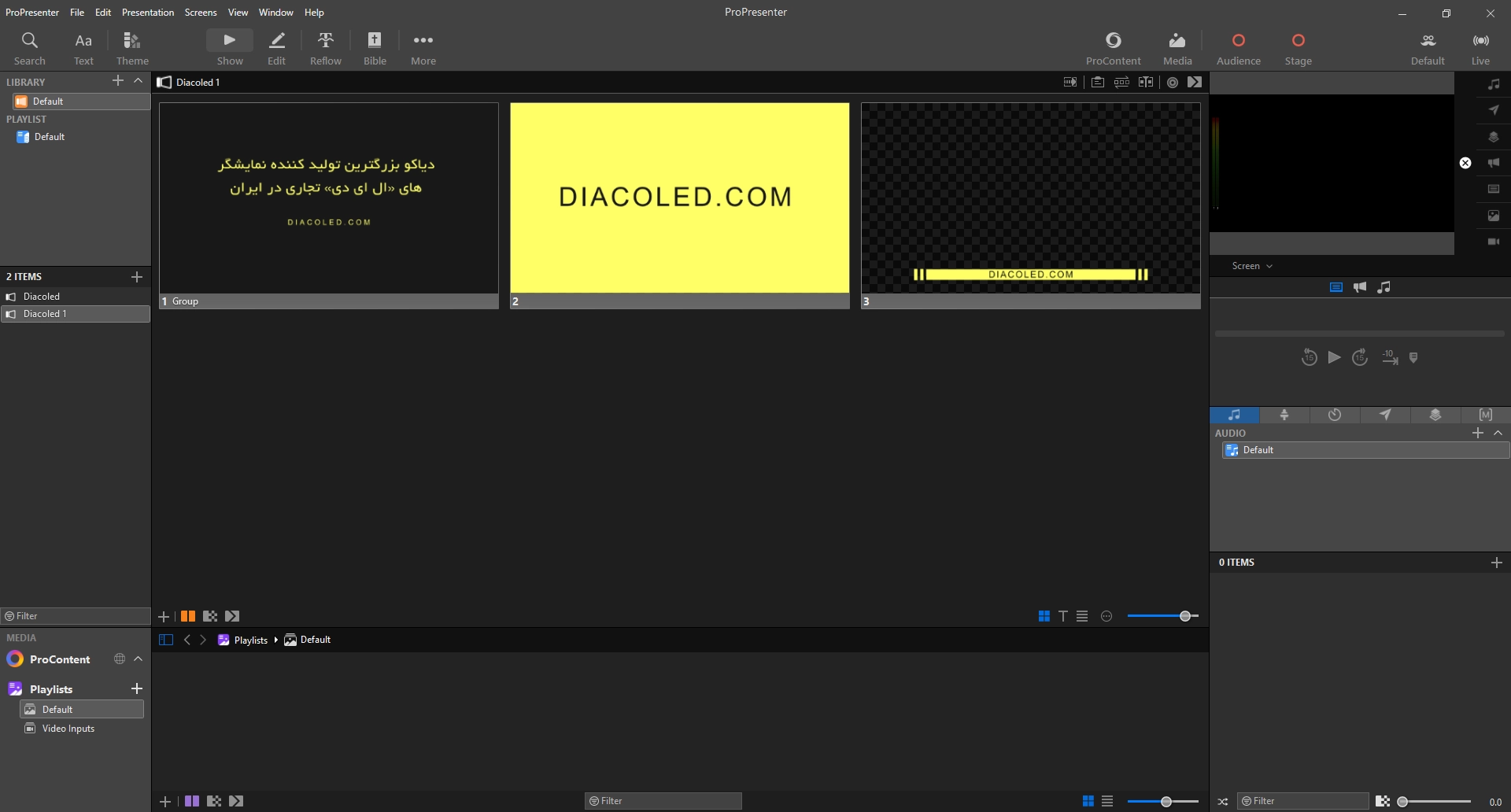Open the Edit menu

pyautogui.click(x=103, y=13)
